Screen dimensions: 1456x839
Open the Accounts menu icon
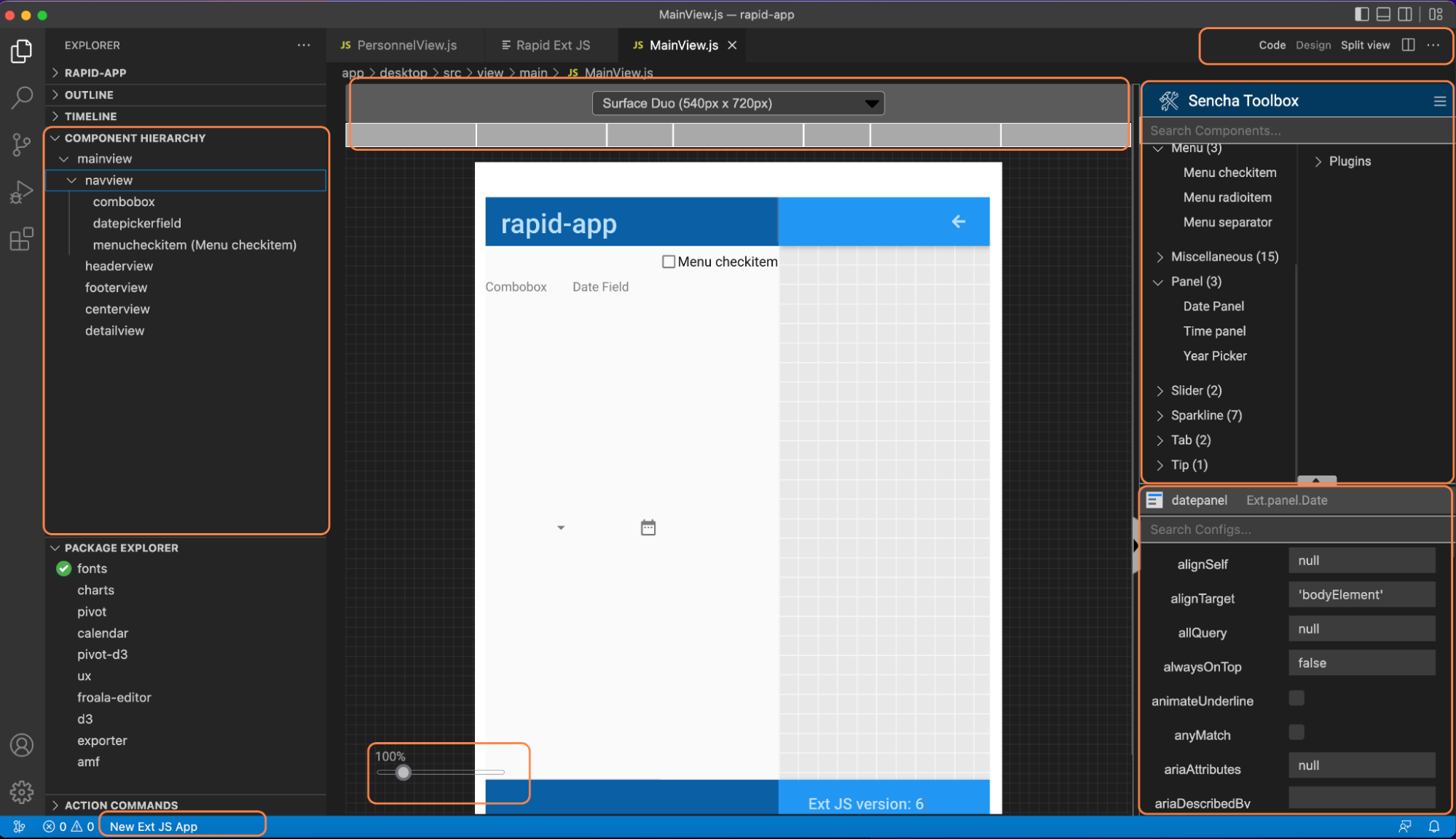[22, 745]
